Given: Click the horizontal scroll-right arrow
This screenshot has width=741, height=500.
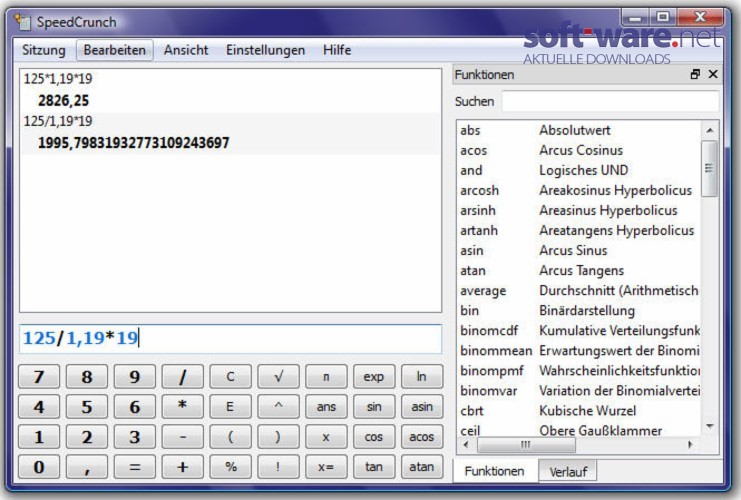Looking at the screenshot, I should click(x=690, y=445).
